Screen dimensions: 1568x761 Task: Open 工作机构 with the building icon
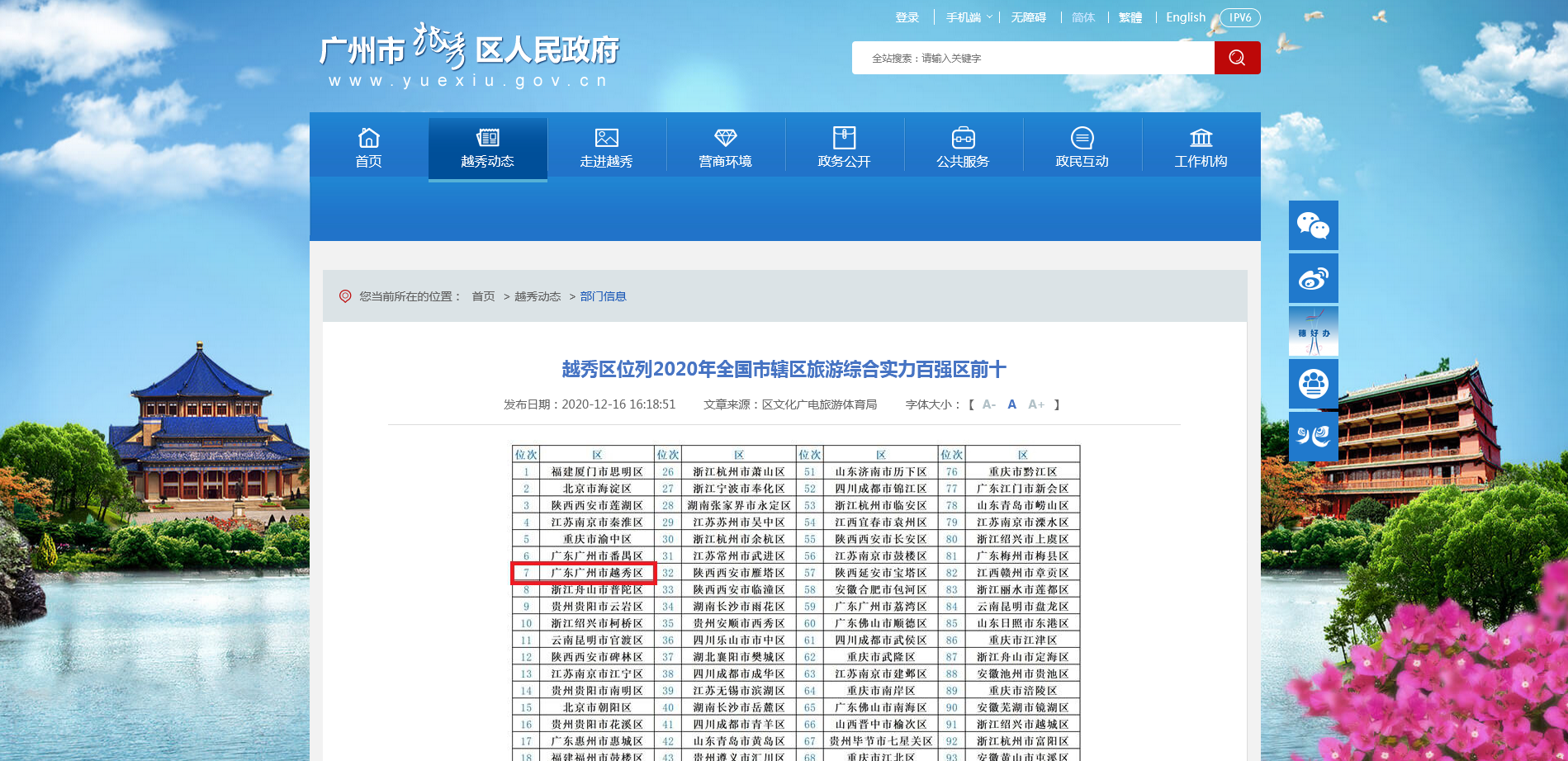(x=1201, y=148)
